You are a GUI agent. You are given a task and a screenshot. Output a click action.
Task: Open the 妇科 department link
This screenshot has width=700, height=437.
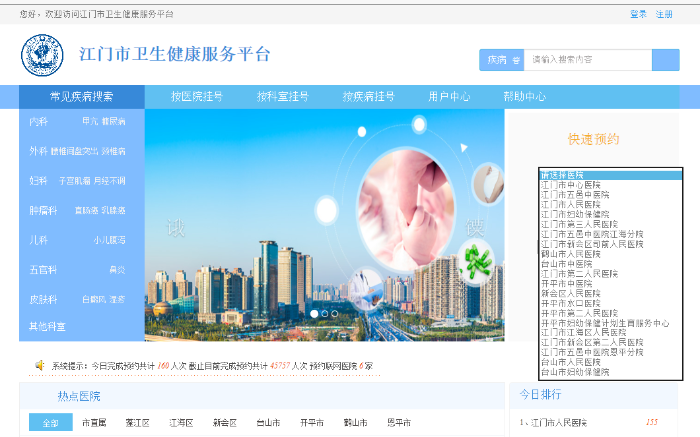point(38,181)
